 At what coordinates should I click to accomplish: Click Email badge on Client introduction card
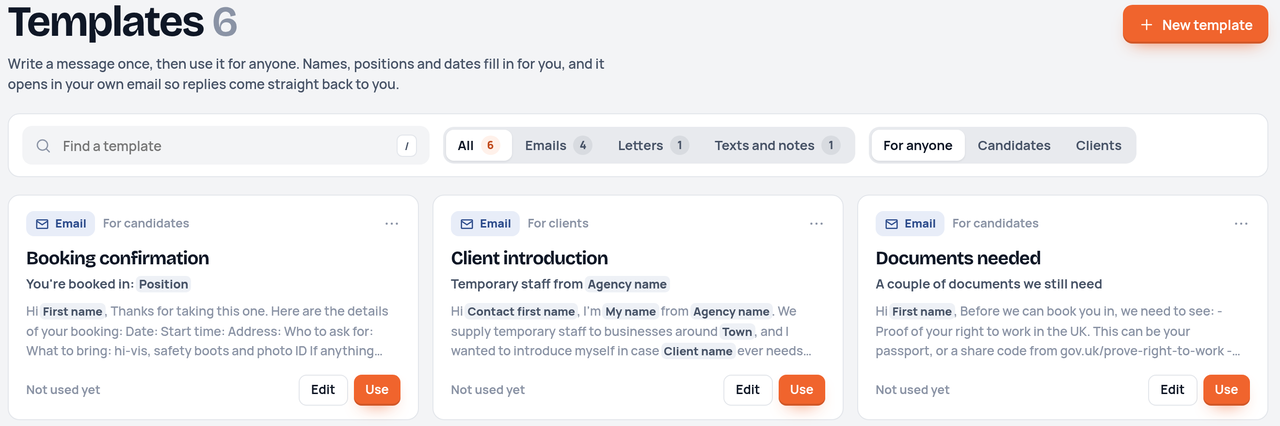coord(485,224)
